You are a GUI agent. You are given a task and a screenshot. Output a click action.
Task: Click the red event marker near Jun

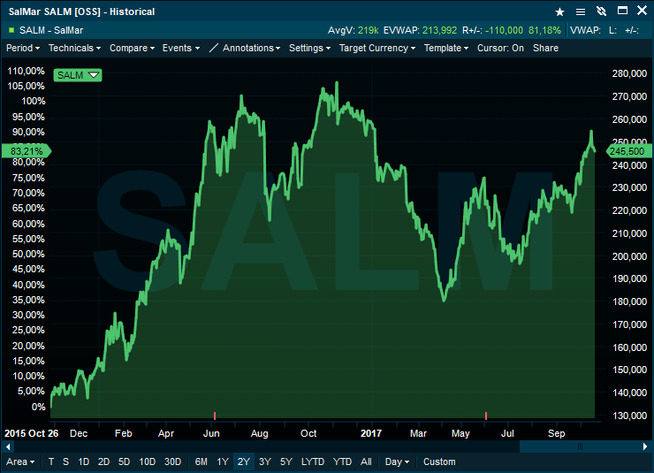(215, 415)
